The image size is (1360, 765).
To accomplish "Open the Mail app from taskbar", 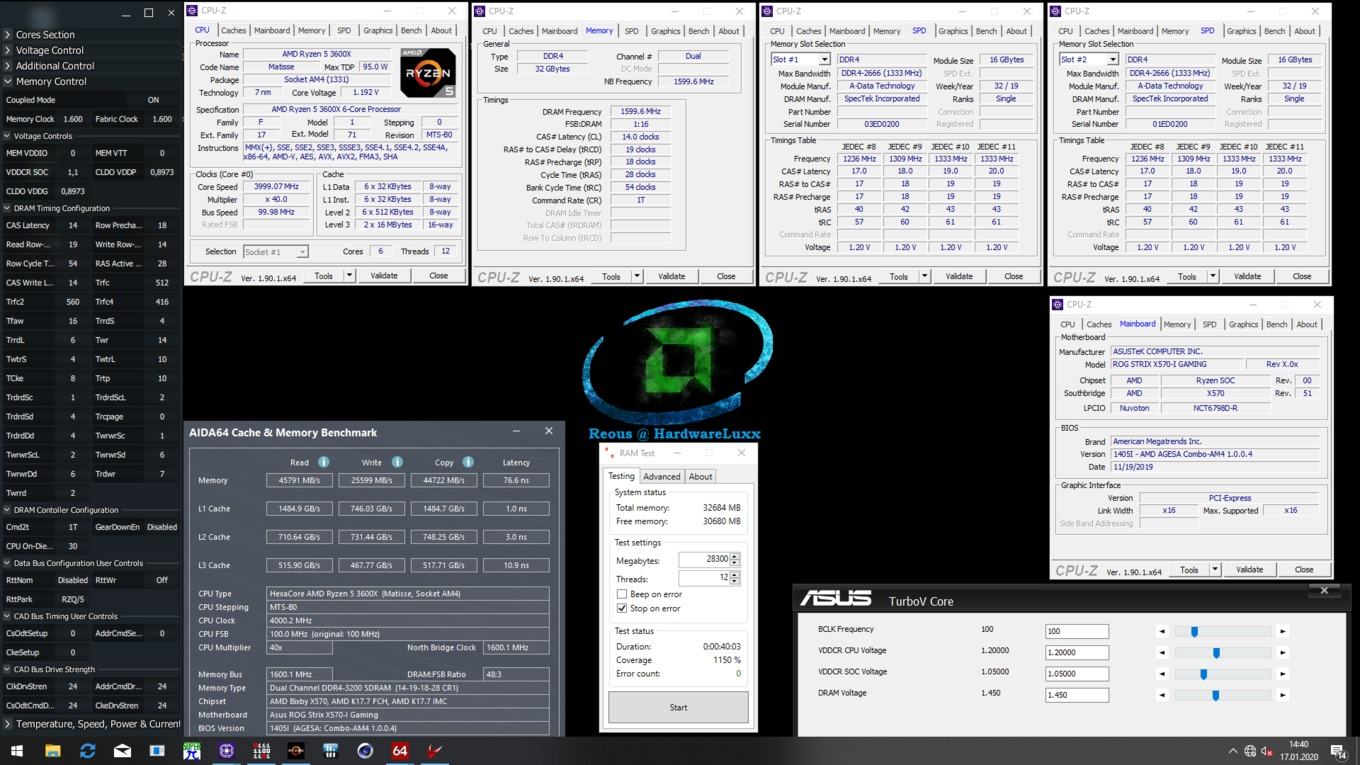I will (x=122, y=750).
